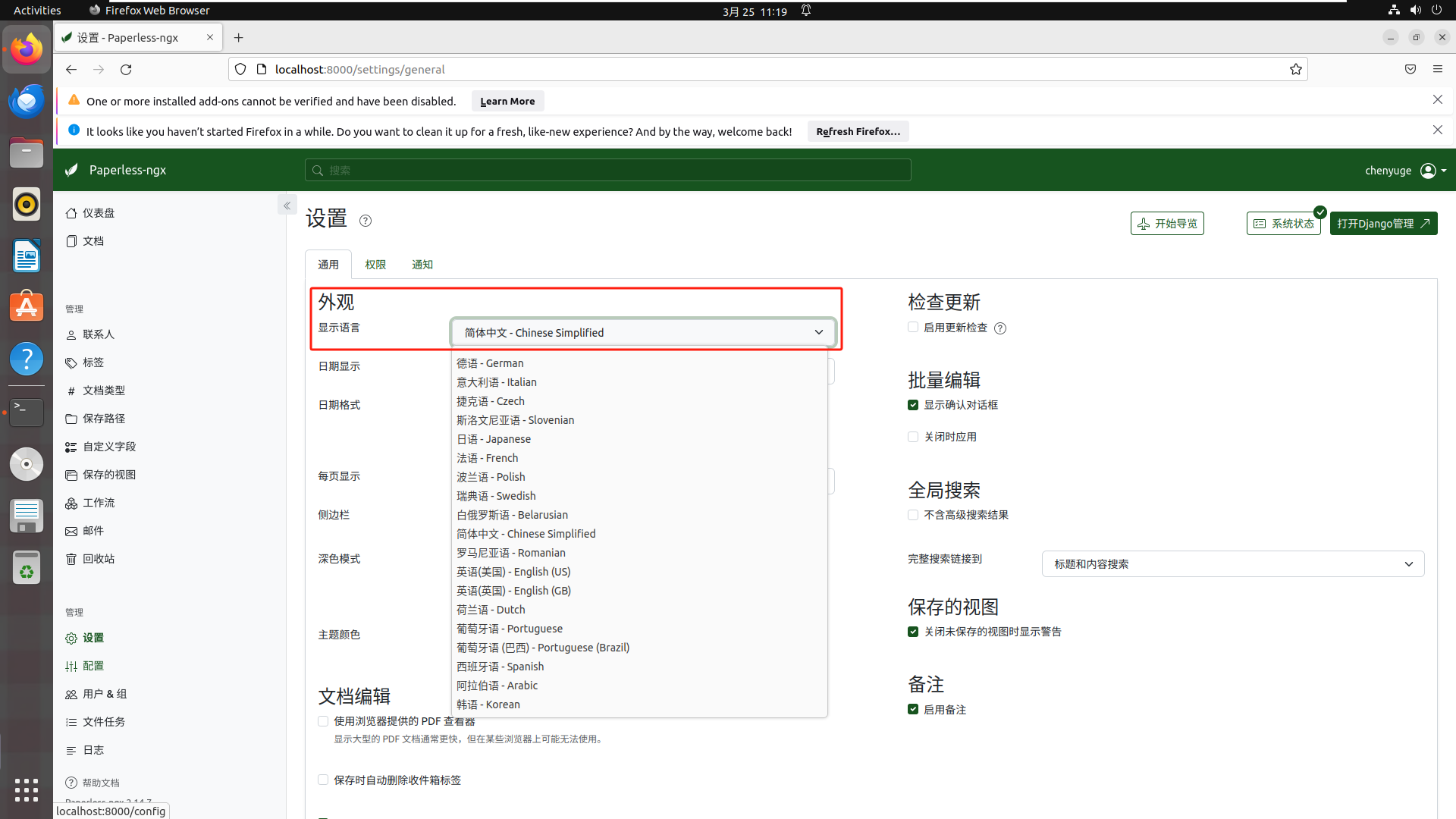Enable the 启用更新检查 checkbox
Screen dimensions: 1456x819
click(913, 328)
